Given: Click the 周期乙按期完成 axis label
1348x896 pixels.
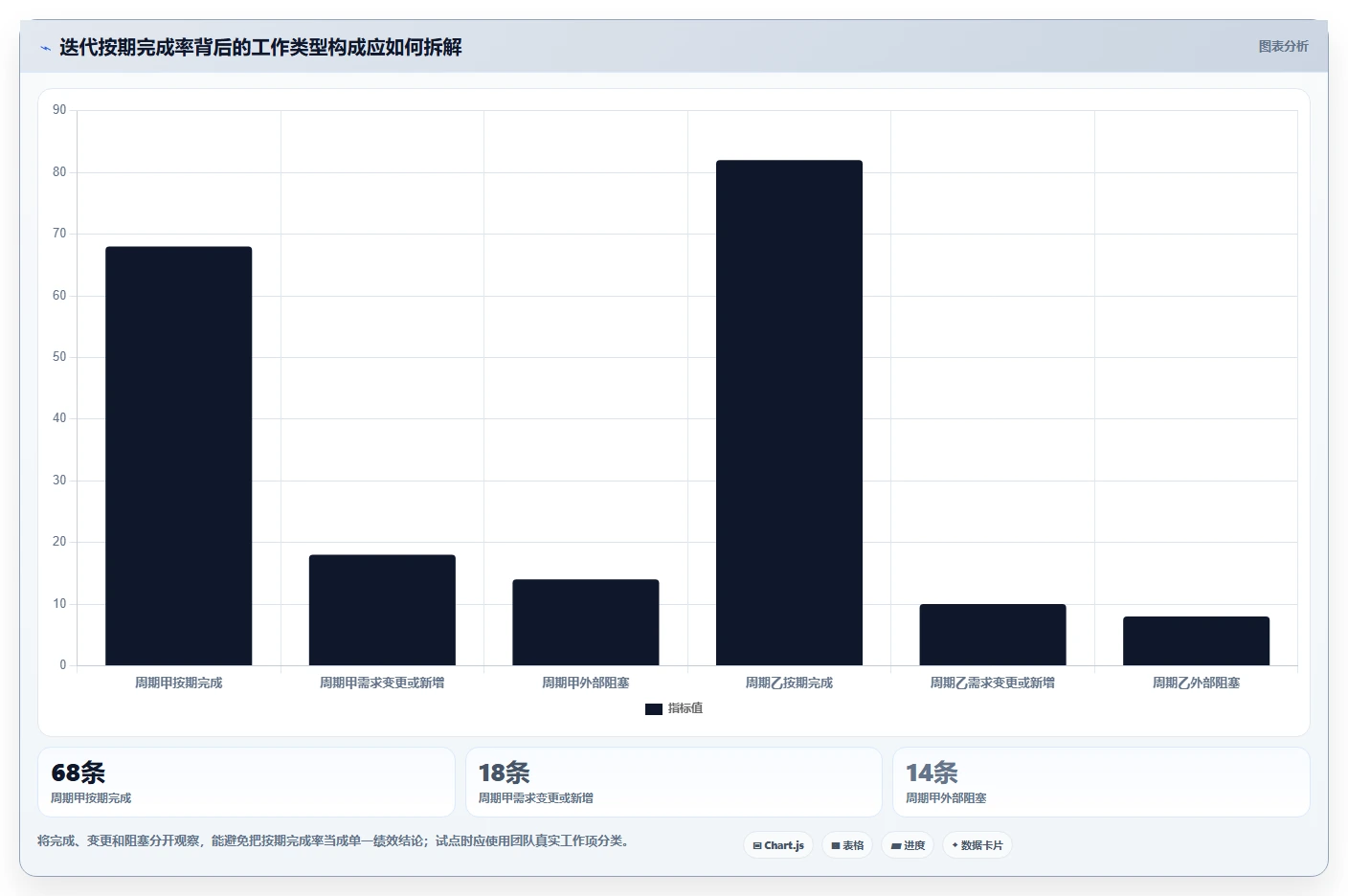Looking at the screenshot, I should tap(789, 683).
